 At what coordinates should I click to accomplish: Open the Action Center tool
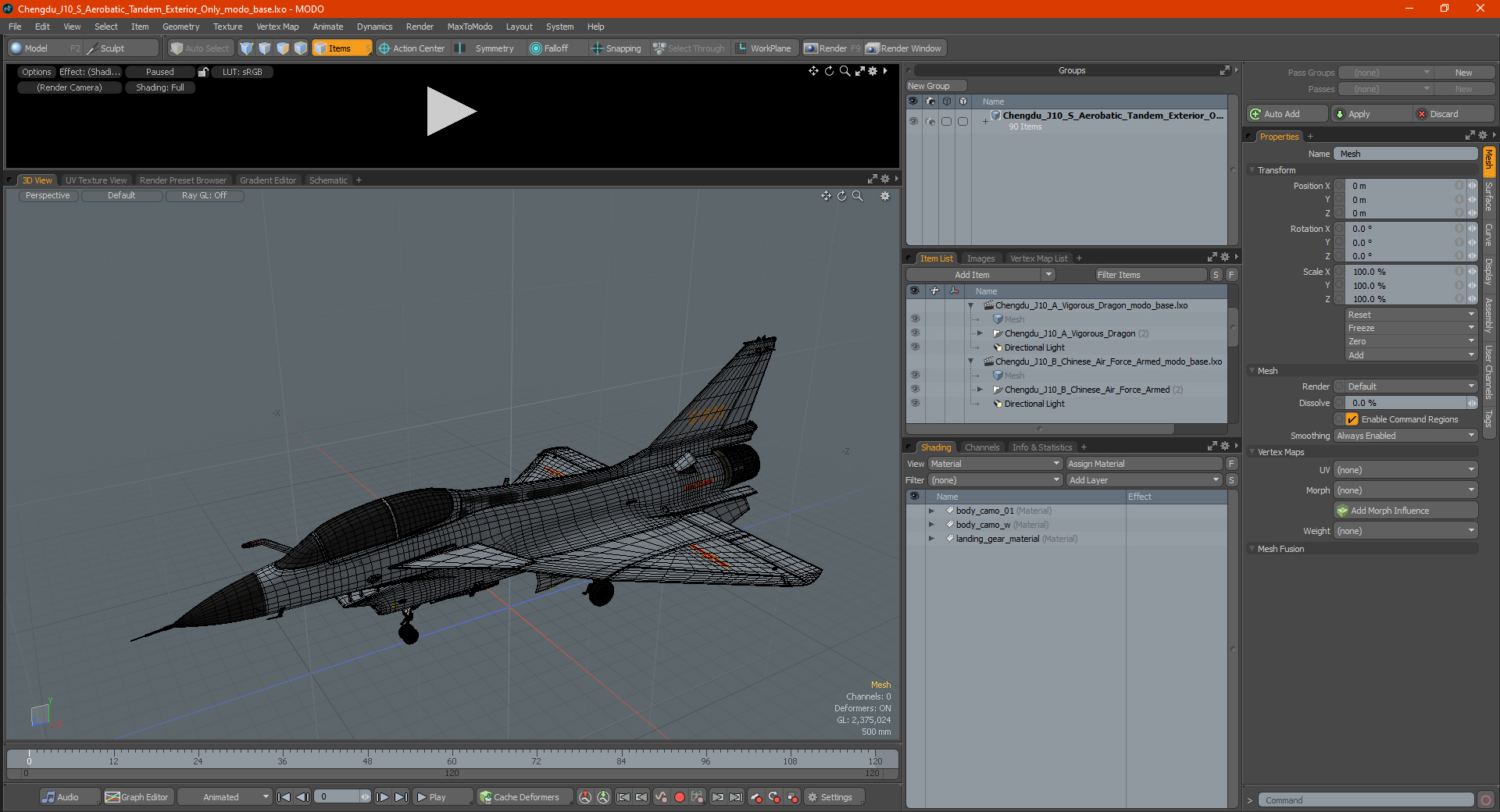pyautogui.click(x=412, y=48)
